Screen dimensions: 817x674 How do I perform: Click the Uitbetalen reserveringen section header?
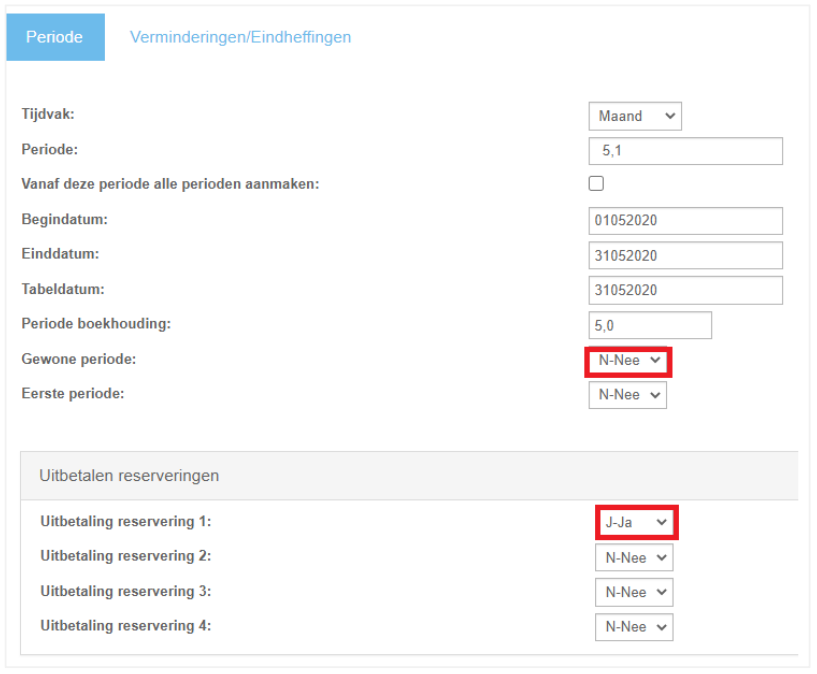pyautogui.click(x=409, y=476)
